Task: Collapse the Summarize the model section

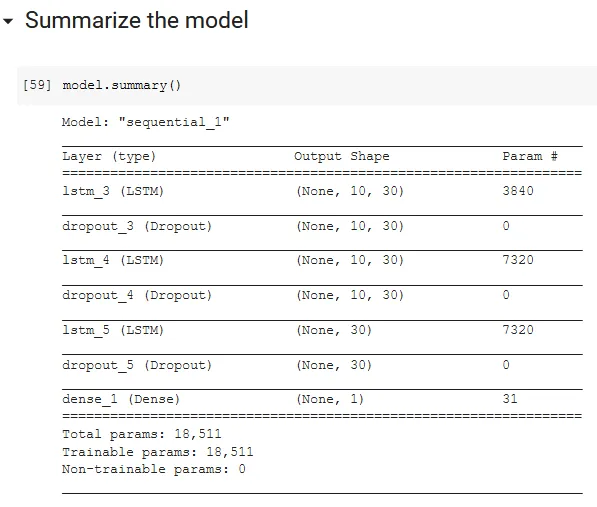Action: 8,21
